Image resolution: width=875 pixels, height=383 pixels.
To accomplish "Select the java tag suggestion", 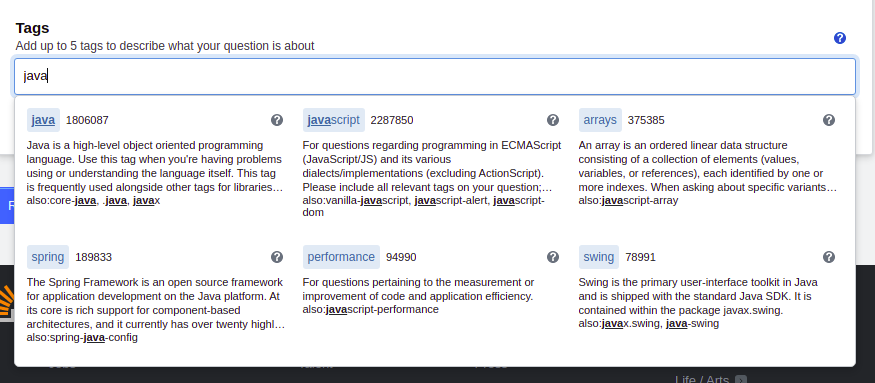I will (43, 120).
